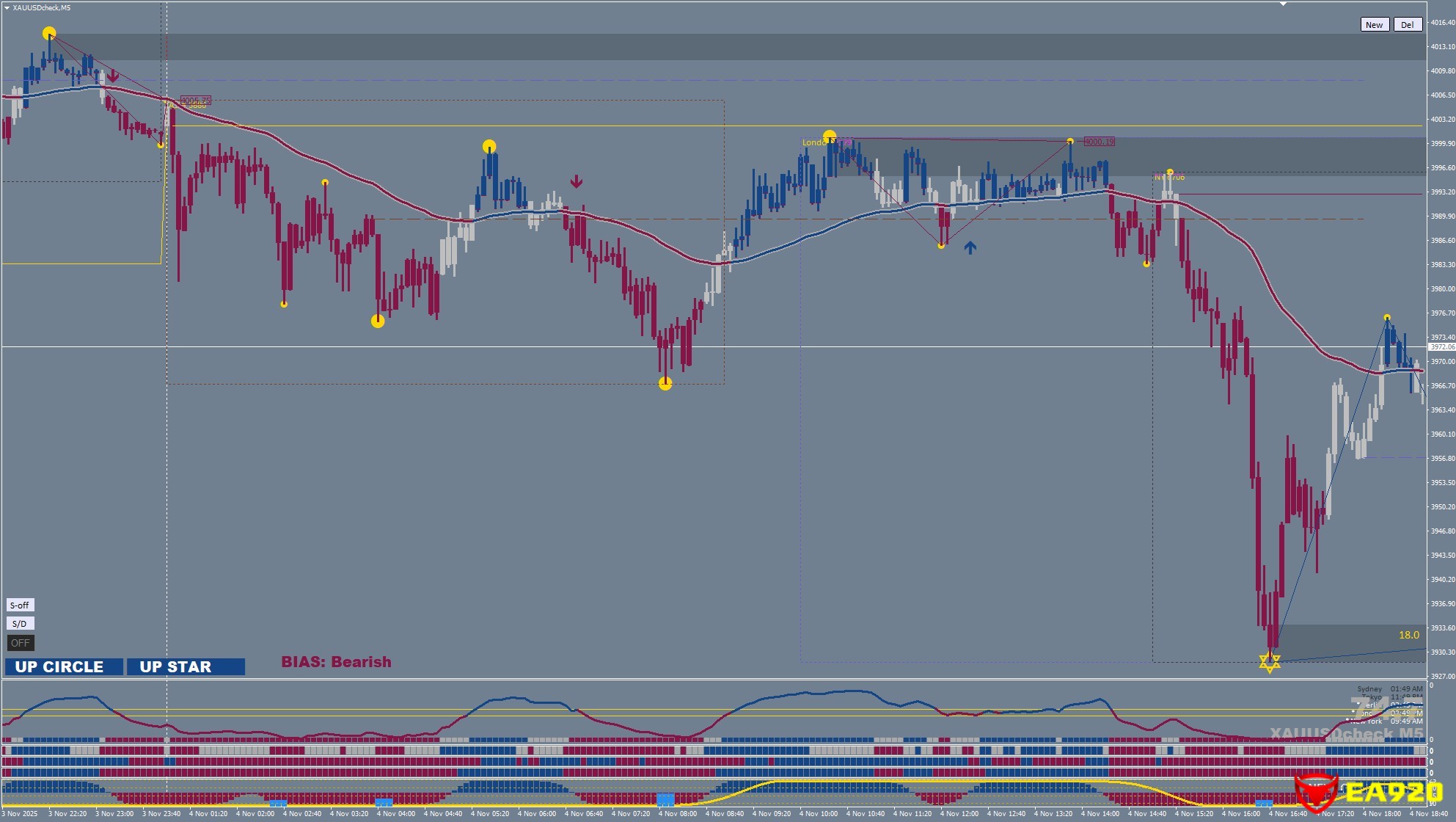This screenshot has width=1456, height=822.
Task: Click the chart shift triangle at top edge
Action: click(1283, 4)
